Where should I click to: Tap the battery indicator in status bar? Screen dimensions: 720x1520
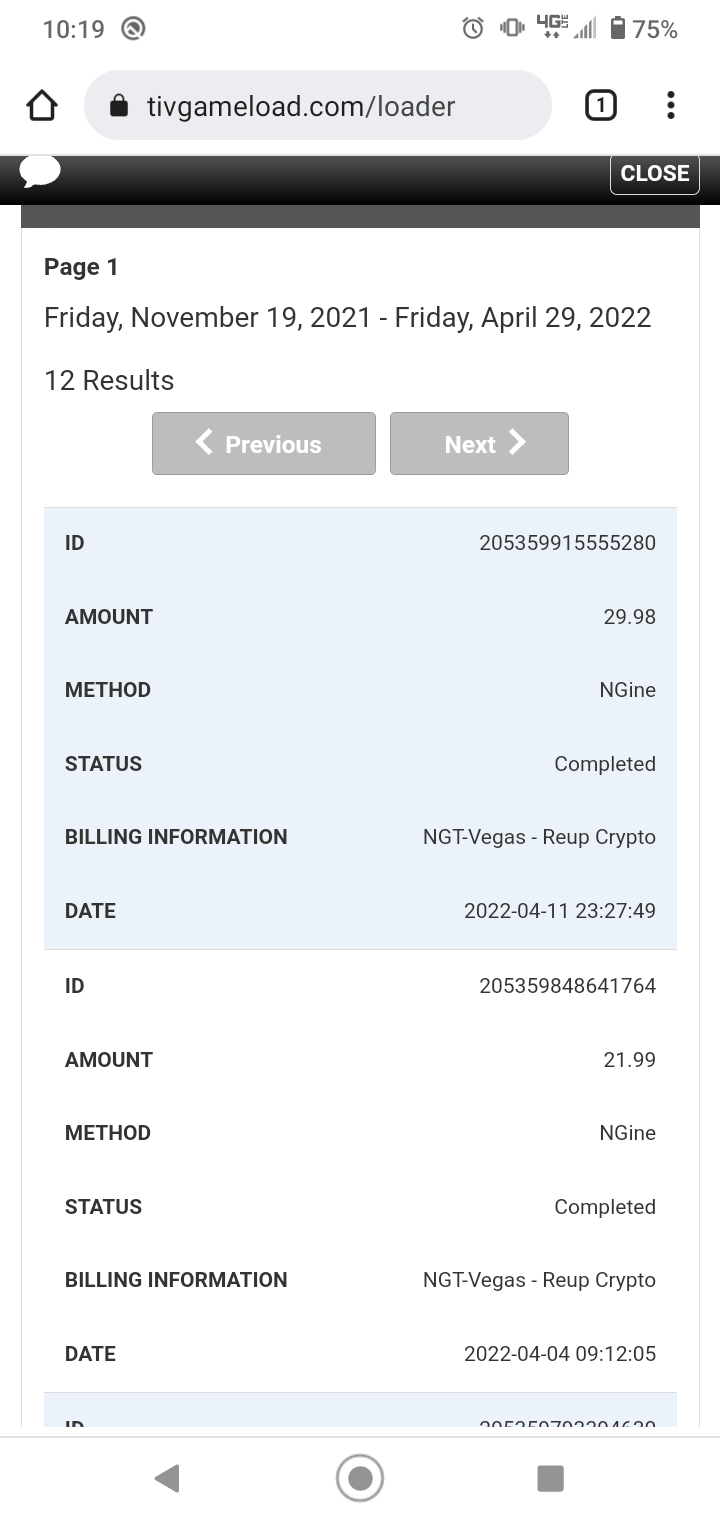(x=617, y=29)
